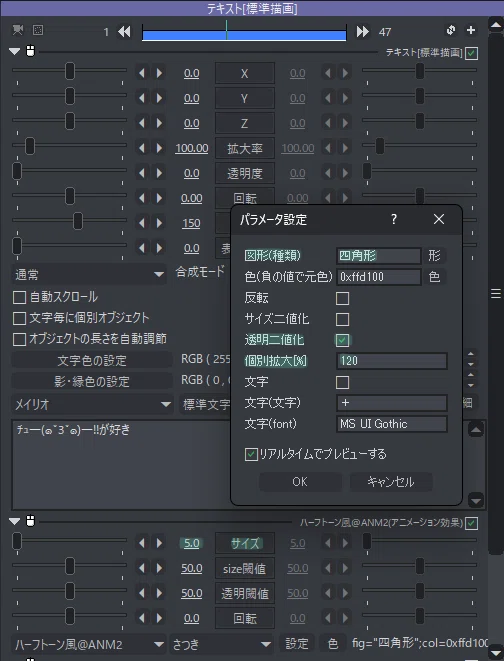Screen dimensions: 504x661
Task: Click the left X position slider thumb
Action: pos(70,71)
